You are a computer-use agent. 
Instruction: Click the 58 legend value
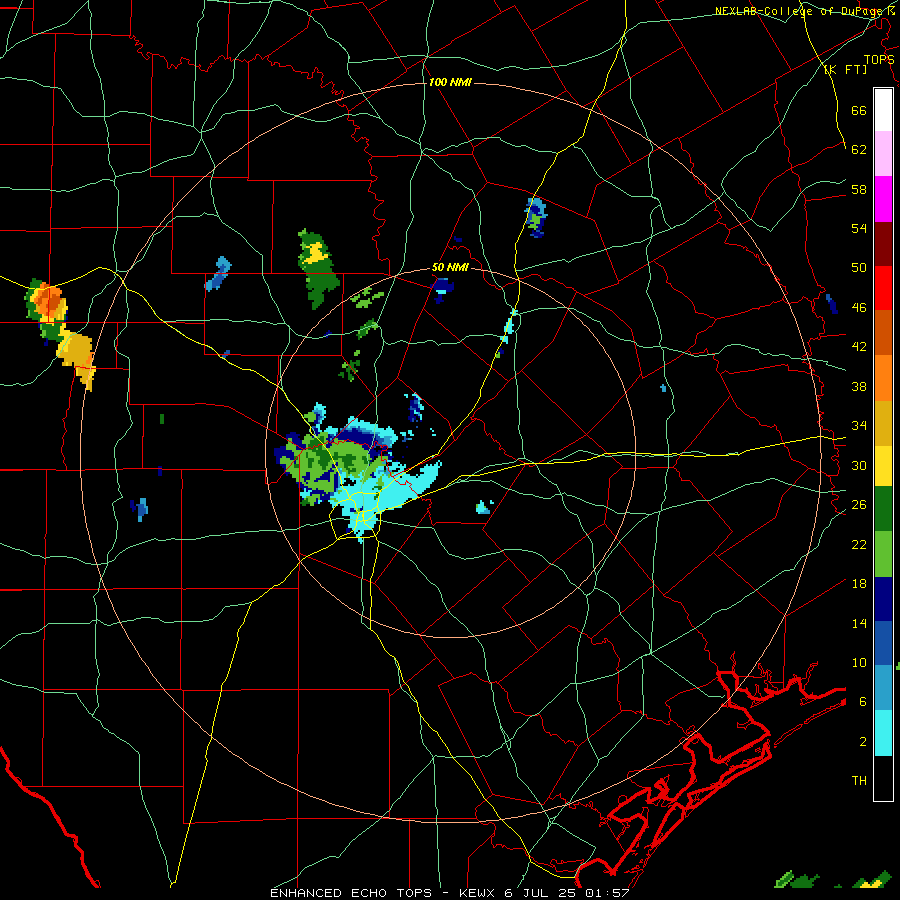tap(859, 189)
